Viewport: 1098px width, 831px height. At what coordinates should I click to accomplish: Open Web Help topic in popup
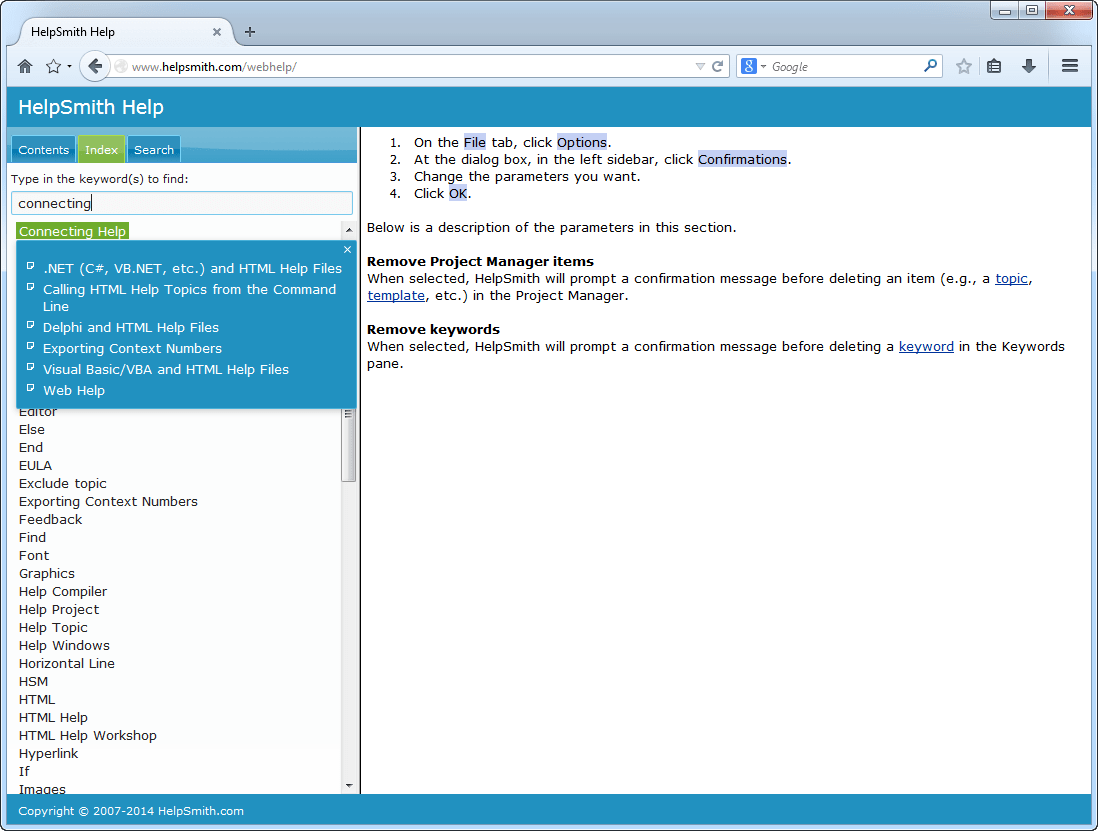74,390
